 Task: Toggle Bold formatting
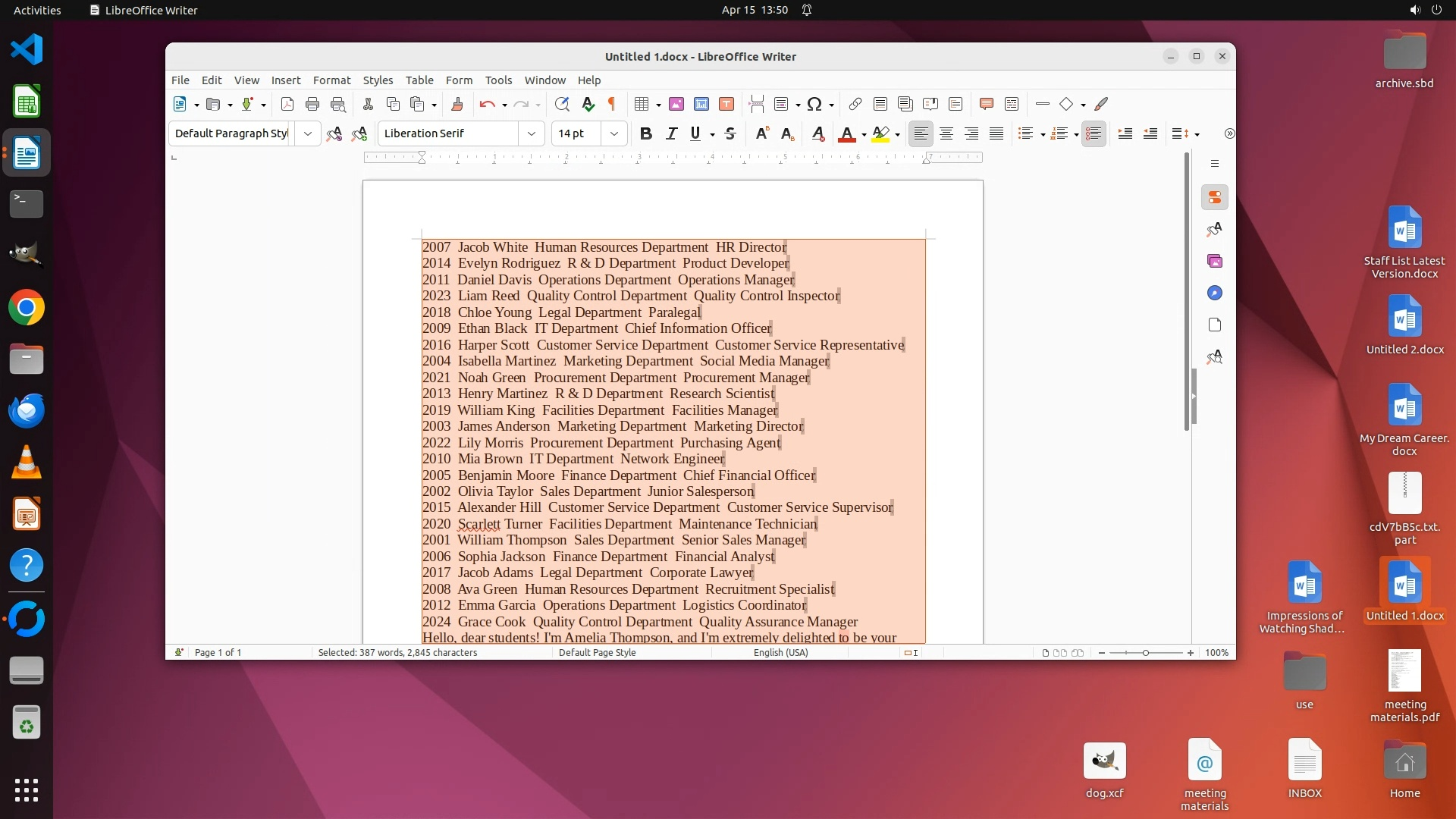point(645,133)
